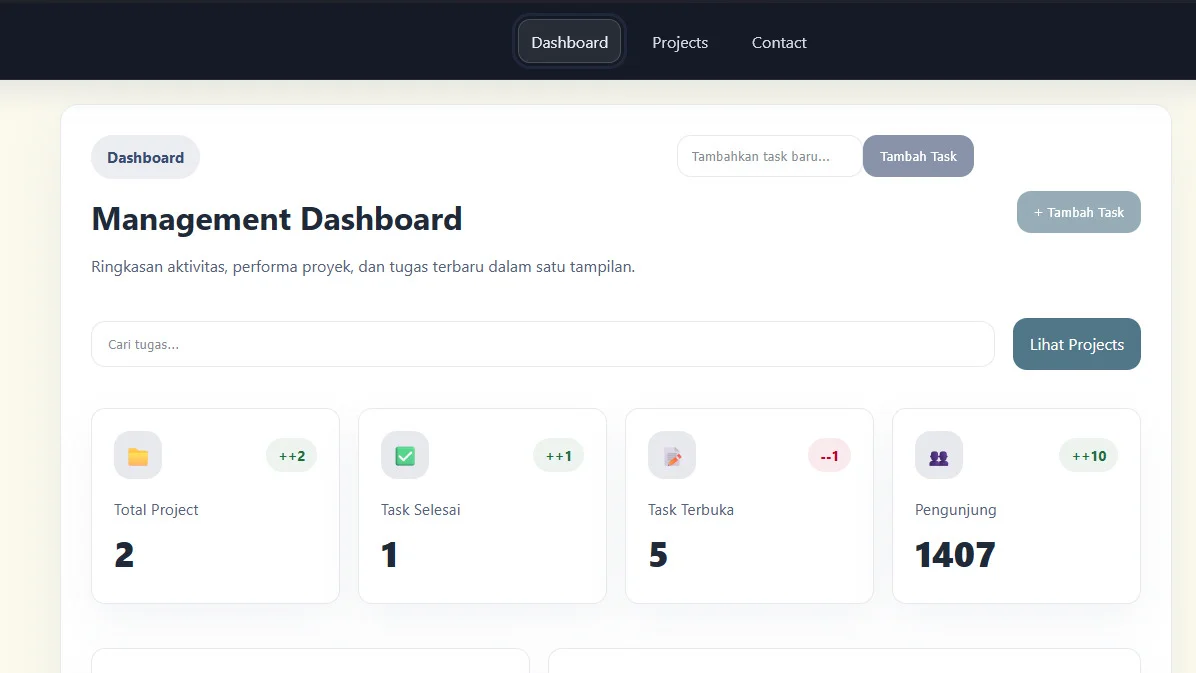Click the '+ Tambah Task' button
Image resolution: width=1196 pixels, height=673 pixels.
tap(1079, 212)
